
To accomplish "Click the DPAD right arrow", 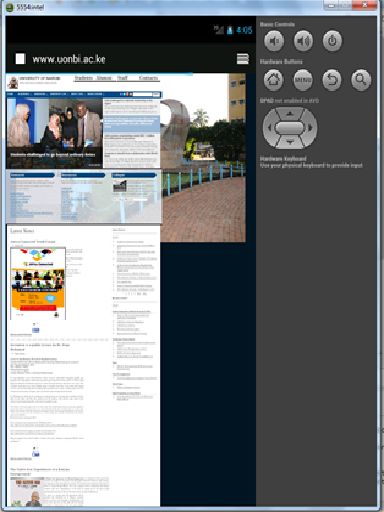I will tap(311, 128).
